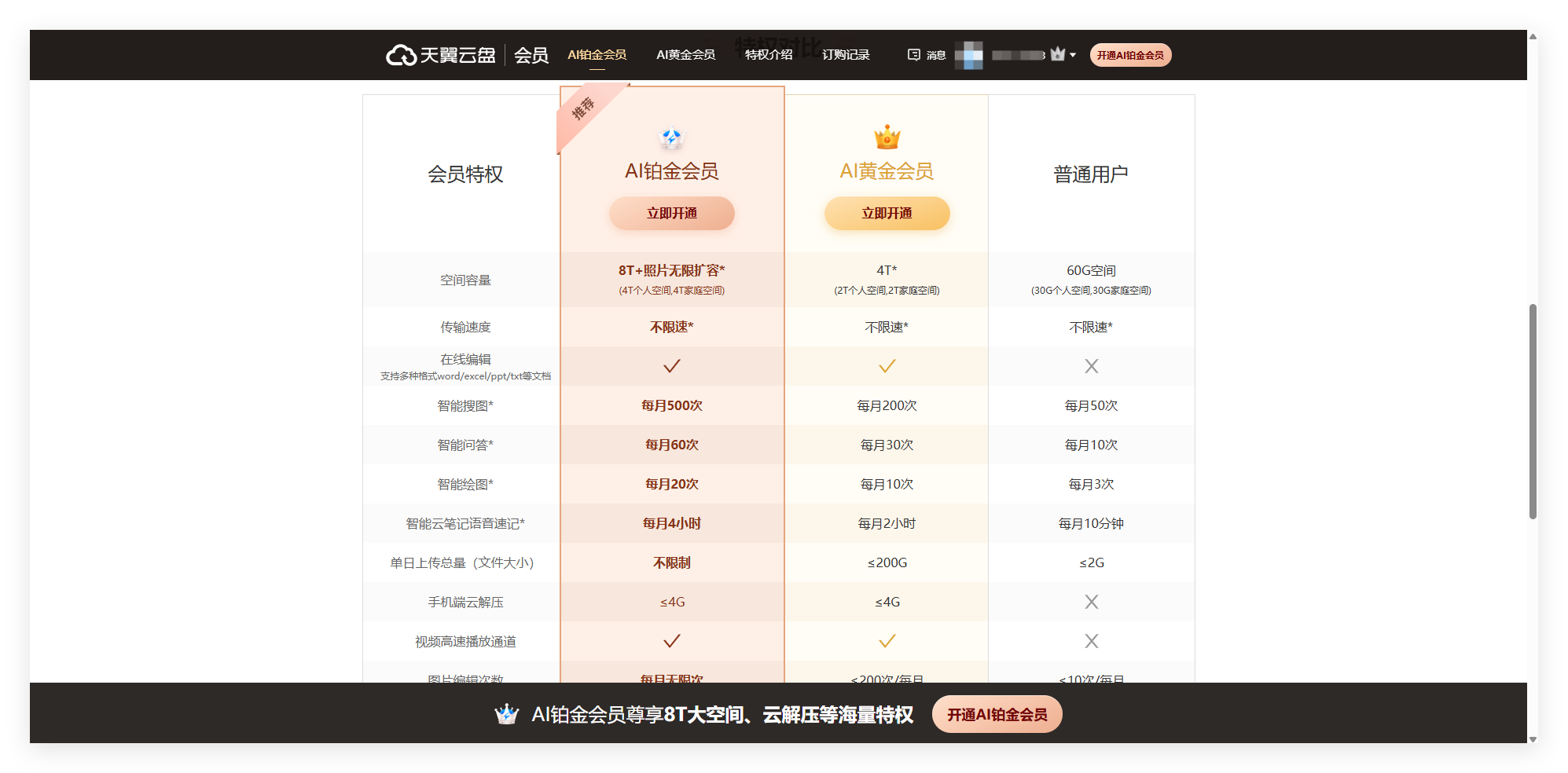Expand the account dropdown arrow
The image size is (1568, 773).
point(1073,55)
